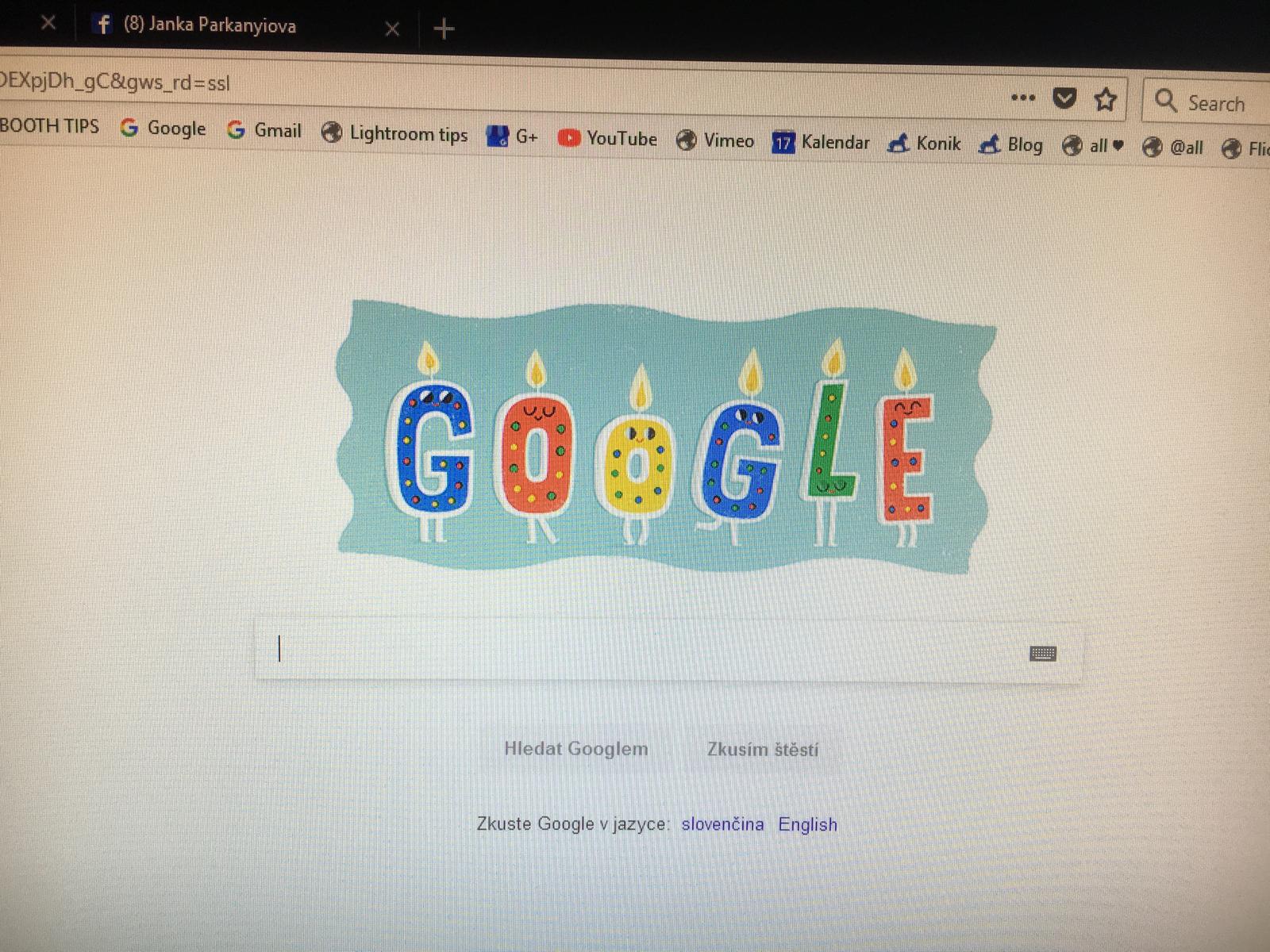Open the on-screen keyboard in search box
The image size is (1270, 952).
(x=1043, y=654)
